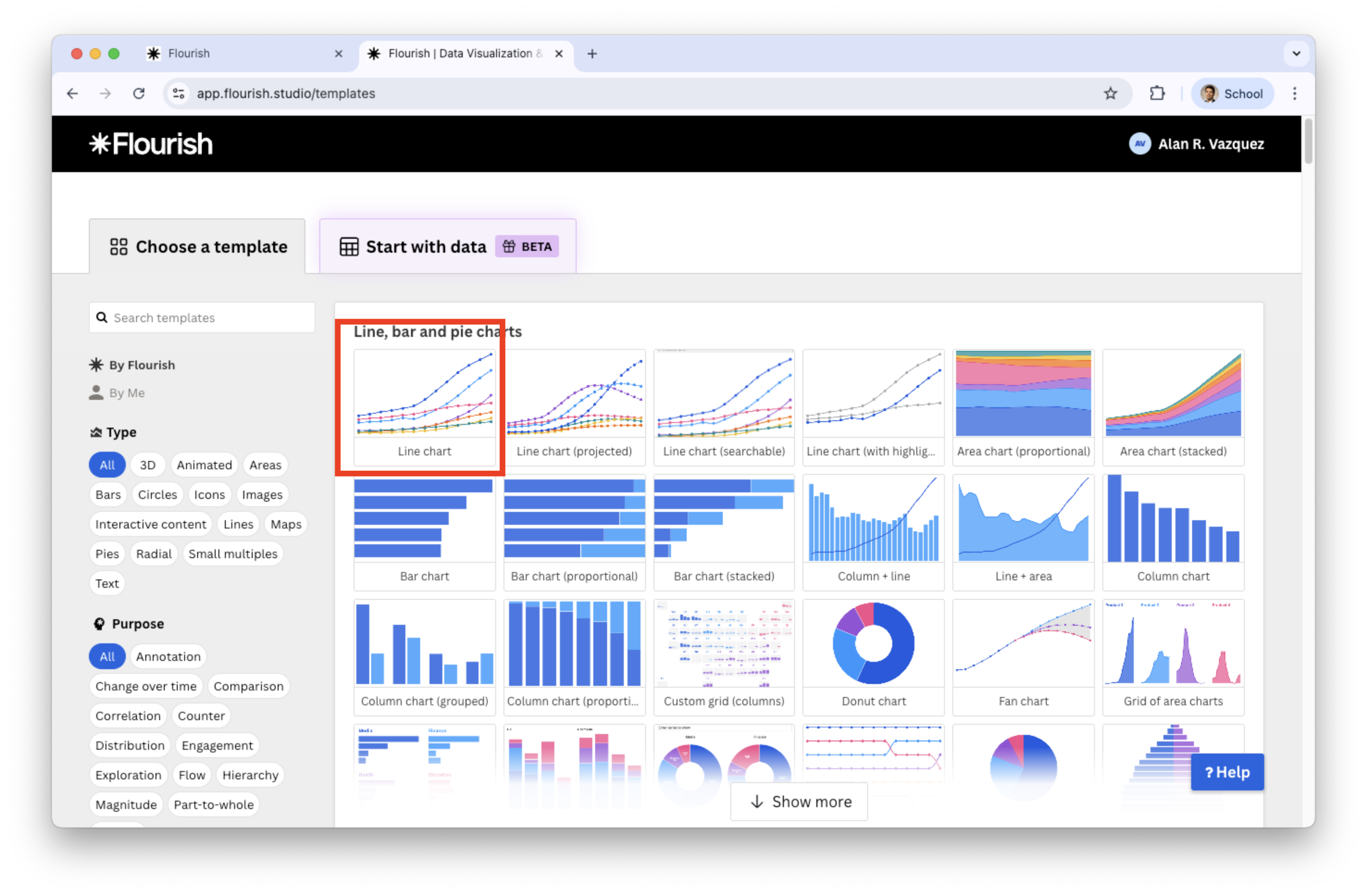Open a new browser tab with plus

tap(592, 54)
